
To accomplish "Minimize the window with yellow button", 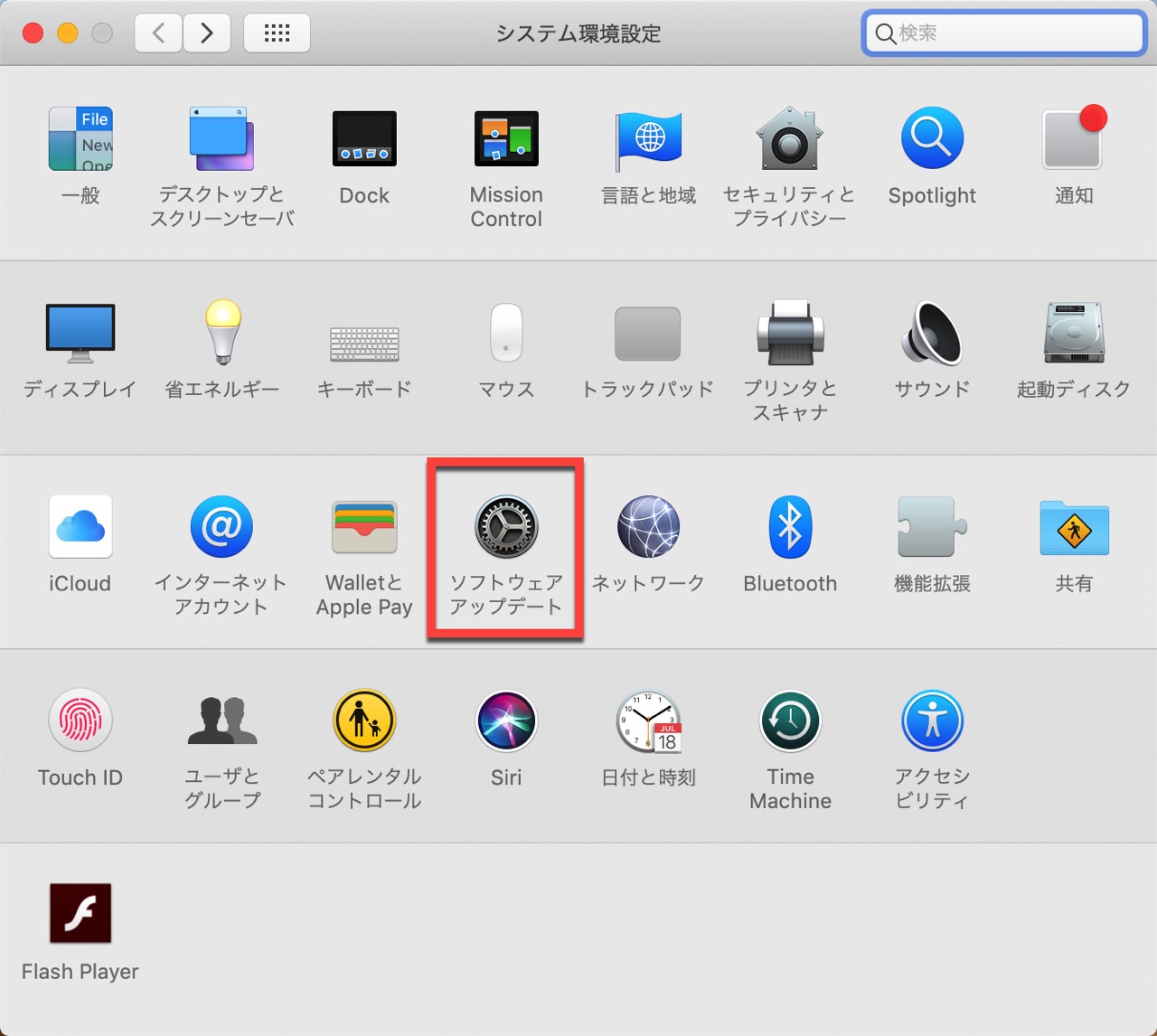I will [x=68, y=33].
